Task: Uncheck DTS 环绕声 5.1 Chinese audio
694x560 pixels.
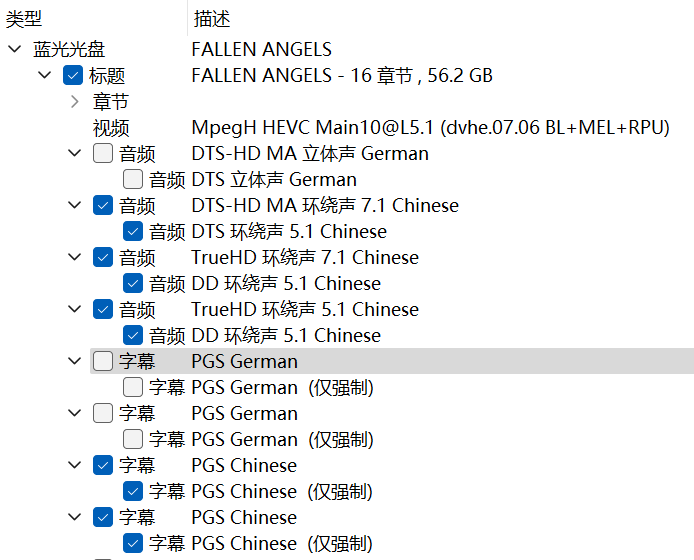Action: 133,231
